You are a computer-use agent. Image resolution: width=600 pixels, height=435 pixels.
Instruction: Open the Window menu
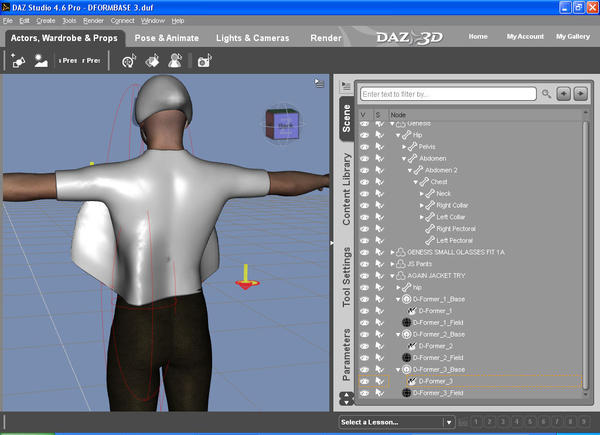click(153, 21)
